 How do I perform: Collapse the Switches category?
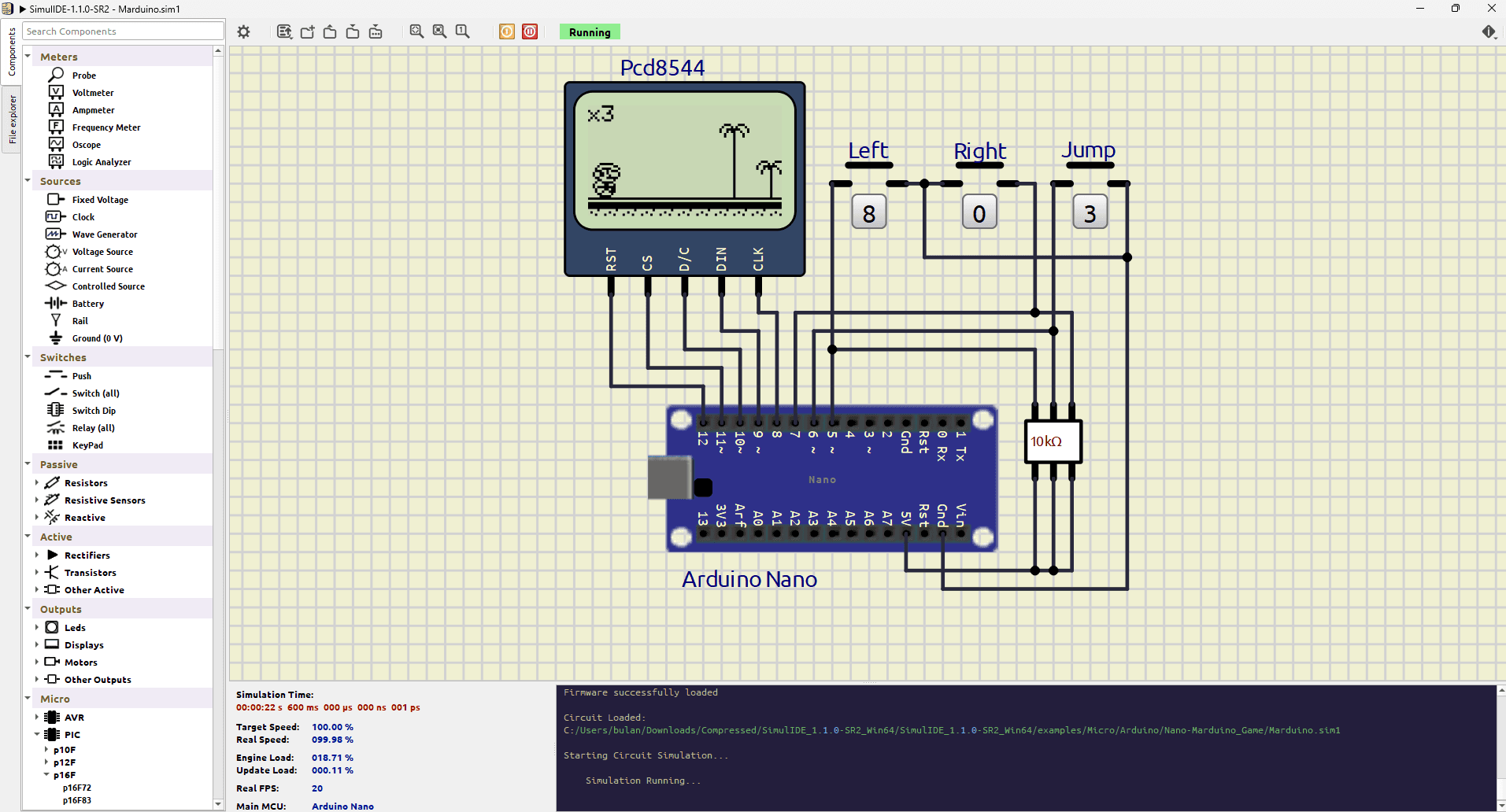pos(28,356)
